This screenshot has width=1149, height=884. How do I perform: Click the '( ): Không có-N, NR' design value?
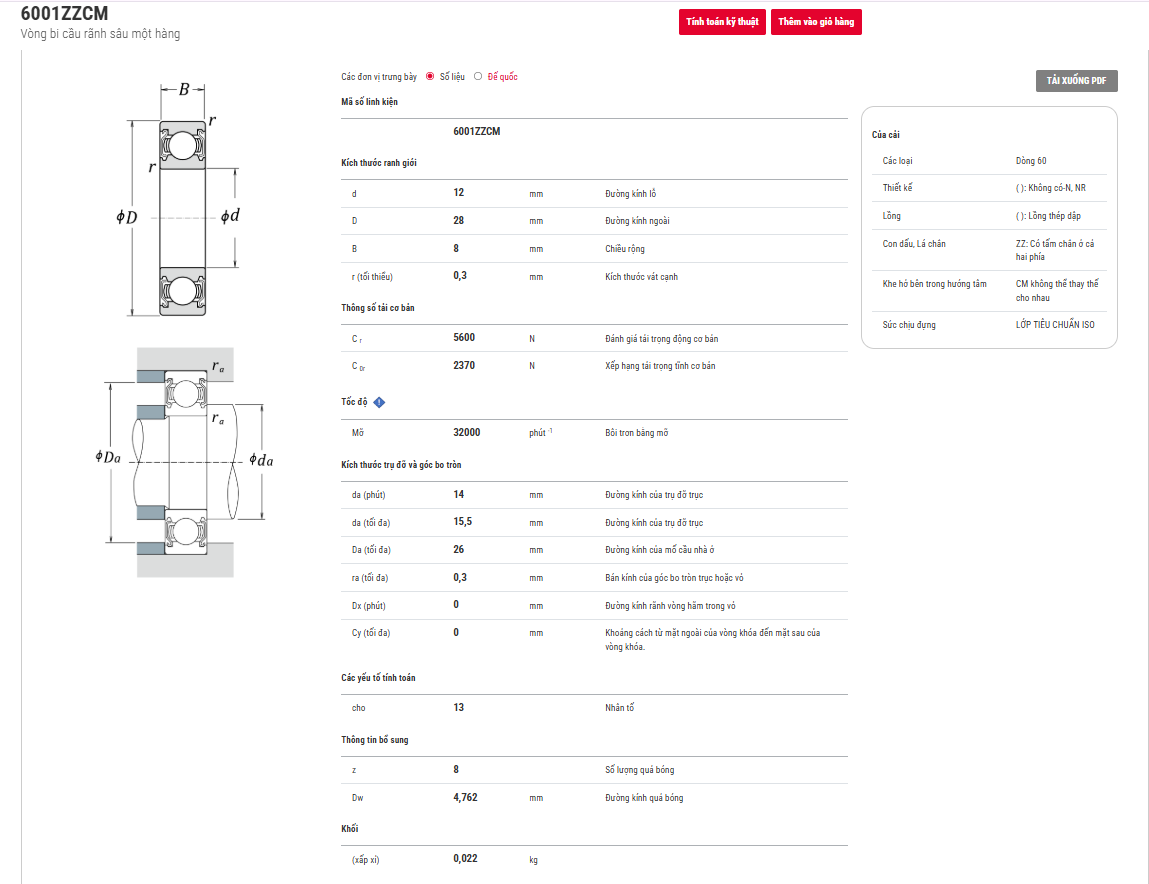(x=1051, y=188)
